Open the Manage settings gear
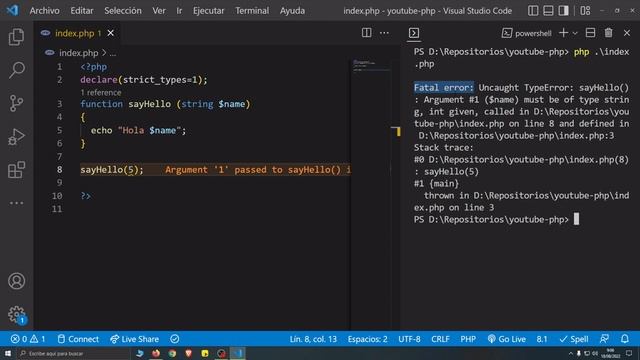Image resolution: width=640 pixels, height=360 pixels. (16, 314)
